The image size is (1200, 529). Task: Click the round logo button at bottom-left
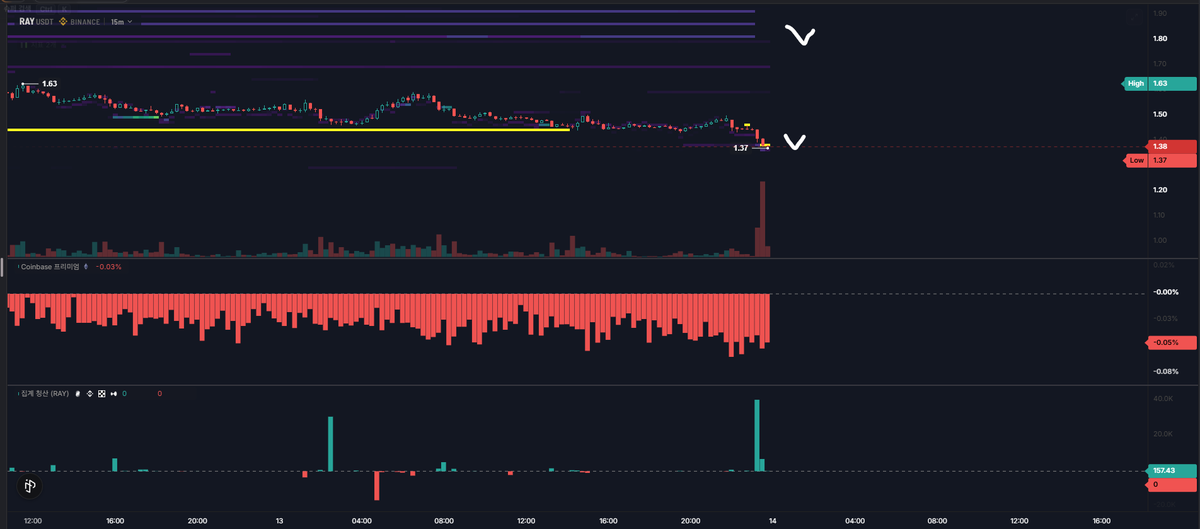(30, 486)
